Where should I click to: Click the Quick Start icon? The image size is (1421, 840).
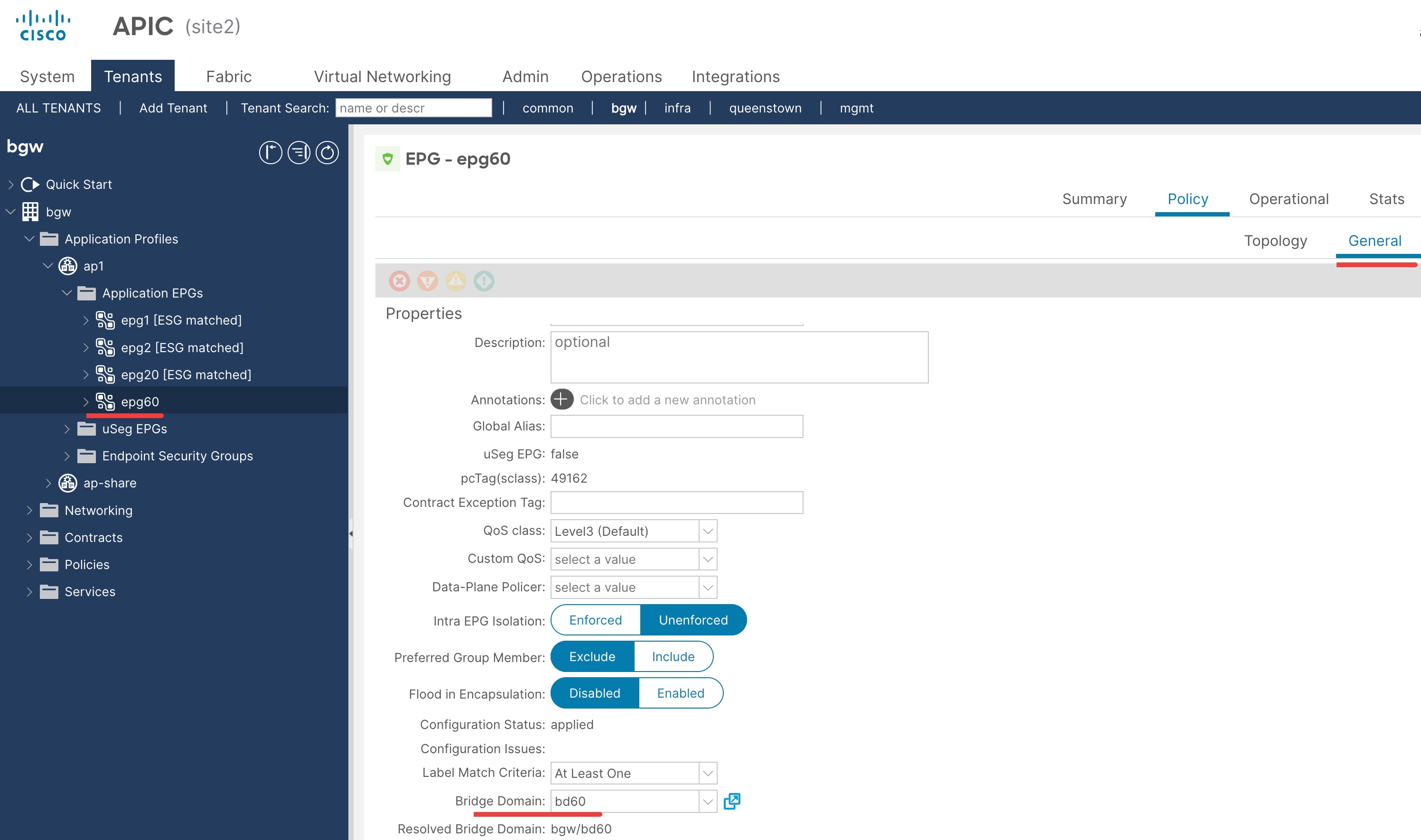pos(30,185)
